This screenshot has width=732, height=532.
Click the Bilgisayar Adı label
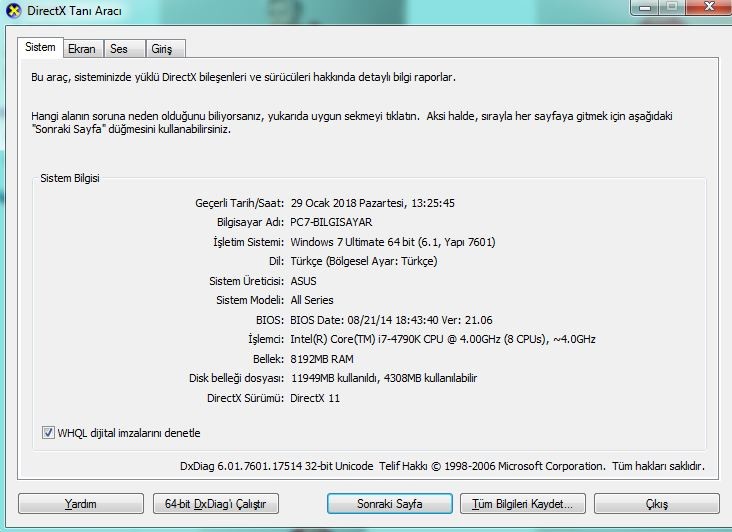[250, 222]
